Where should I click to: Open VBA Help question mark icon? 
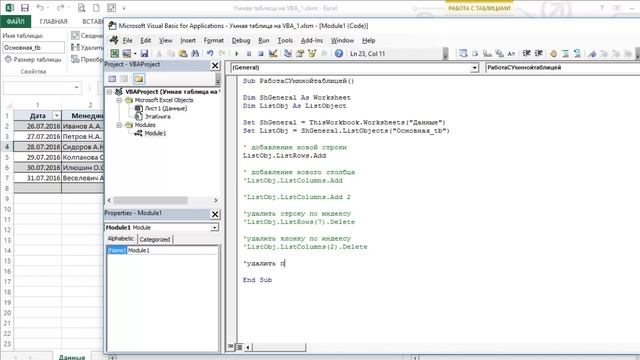click(339, 53)
